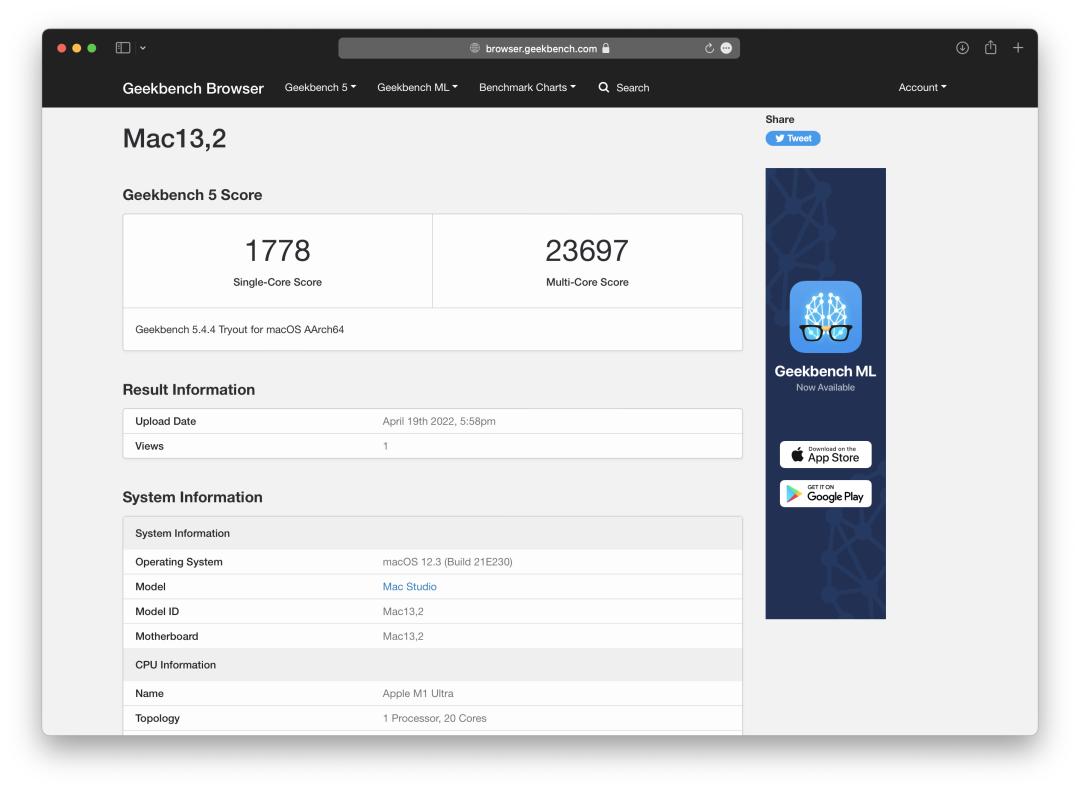This screenshot has height=791, width=1080.
Task: Click upload date April 19th 2022 value
Action: [x=439, y=421]
